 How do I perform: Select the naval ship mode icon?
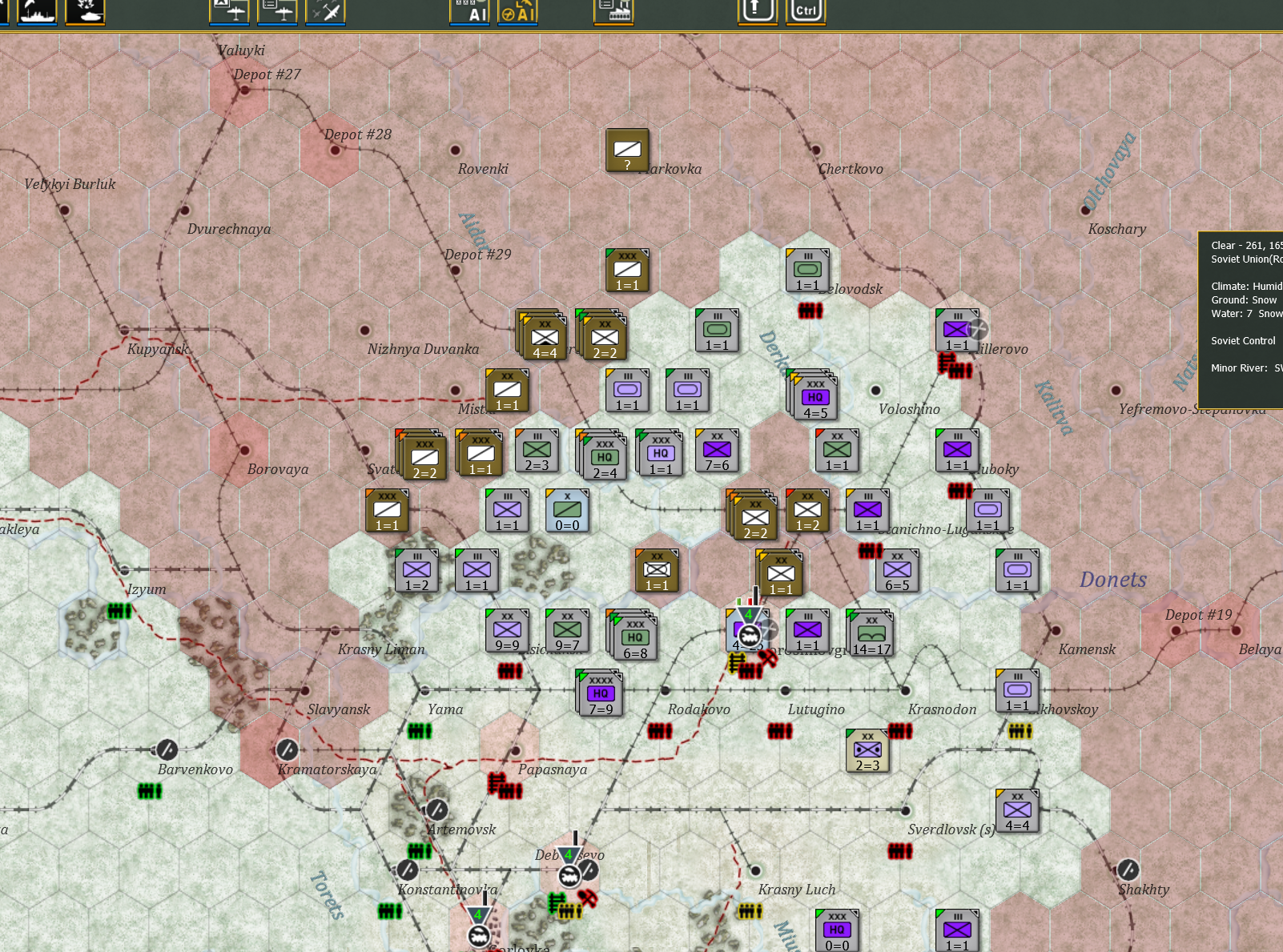(x=37, y=10)
